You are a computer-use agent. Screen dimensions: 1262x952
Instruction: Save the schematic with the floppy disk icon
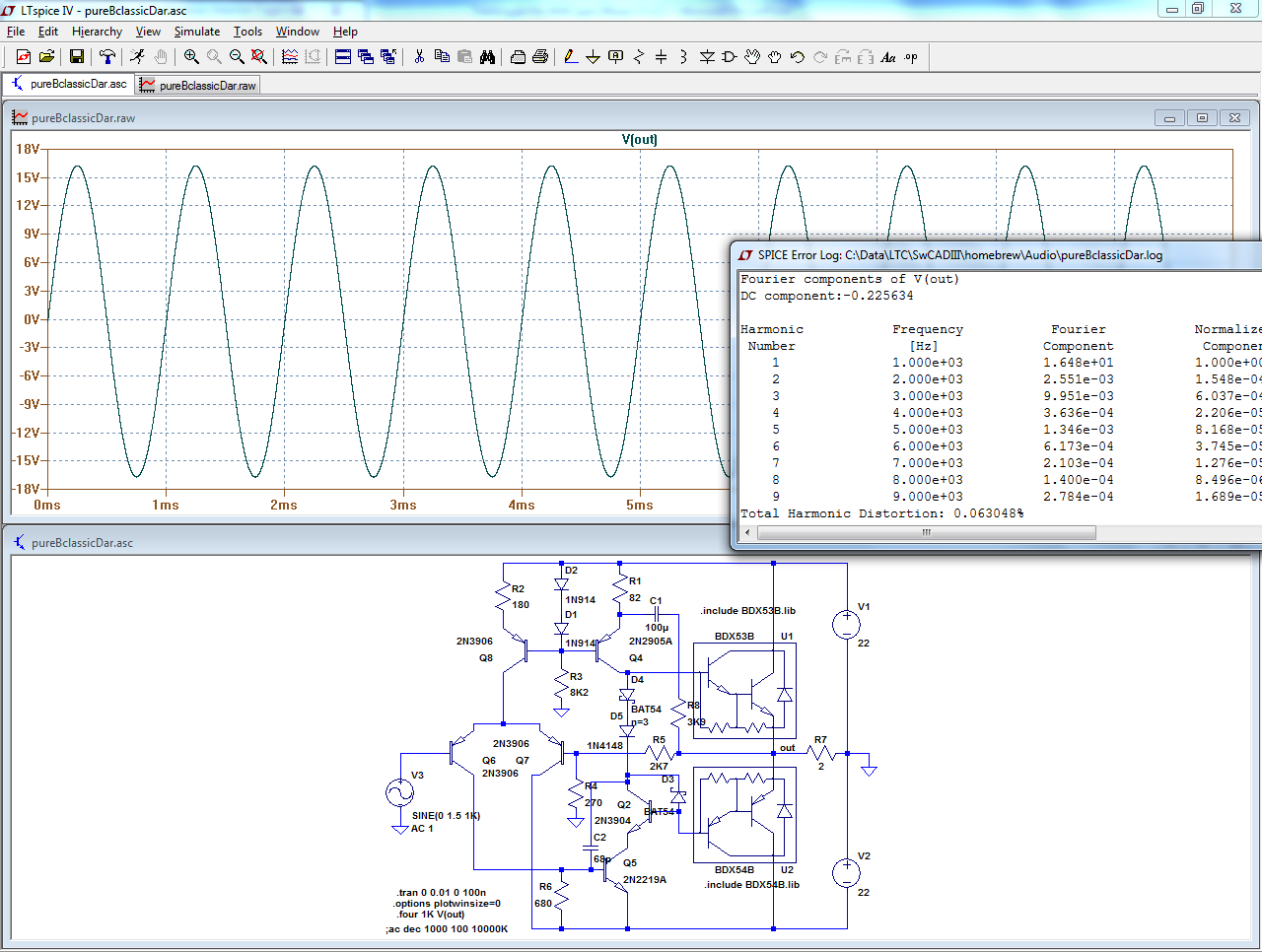pyautogui.click(x=76, y=57)
